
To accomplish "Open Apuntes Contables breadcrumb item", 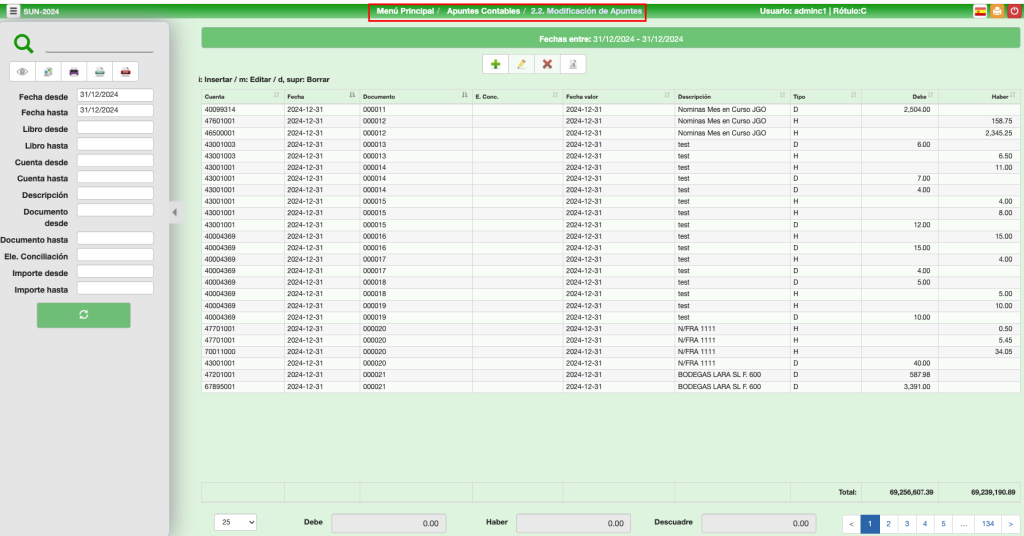I will (x=483, y=11).
